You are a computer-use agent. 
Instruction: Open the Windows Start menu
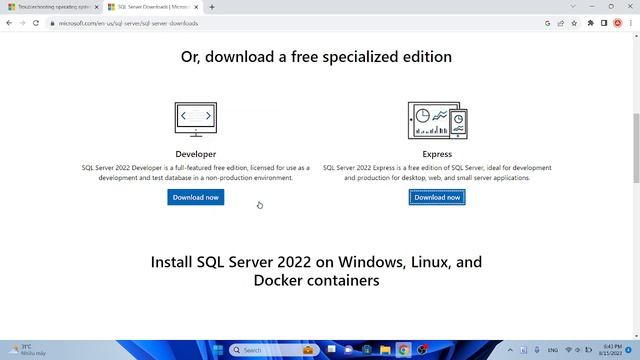pos(218,350)
